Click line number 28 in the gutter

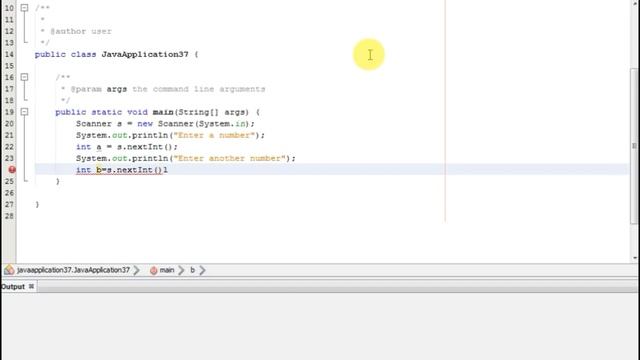tap(9, 216)
